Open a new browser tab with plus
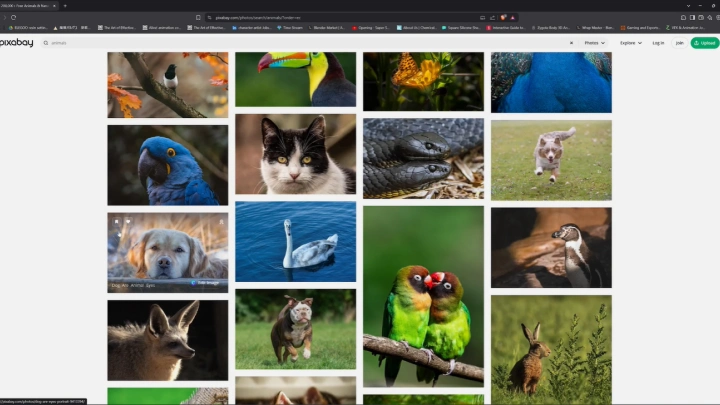Viewport: 720px width, 405px height. click(65, 6)
